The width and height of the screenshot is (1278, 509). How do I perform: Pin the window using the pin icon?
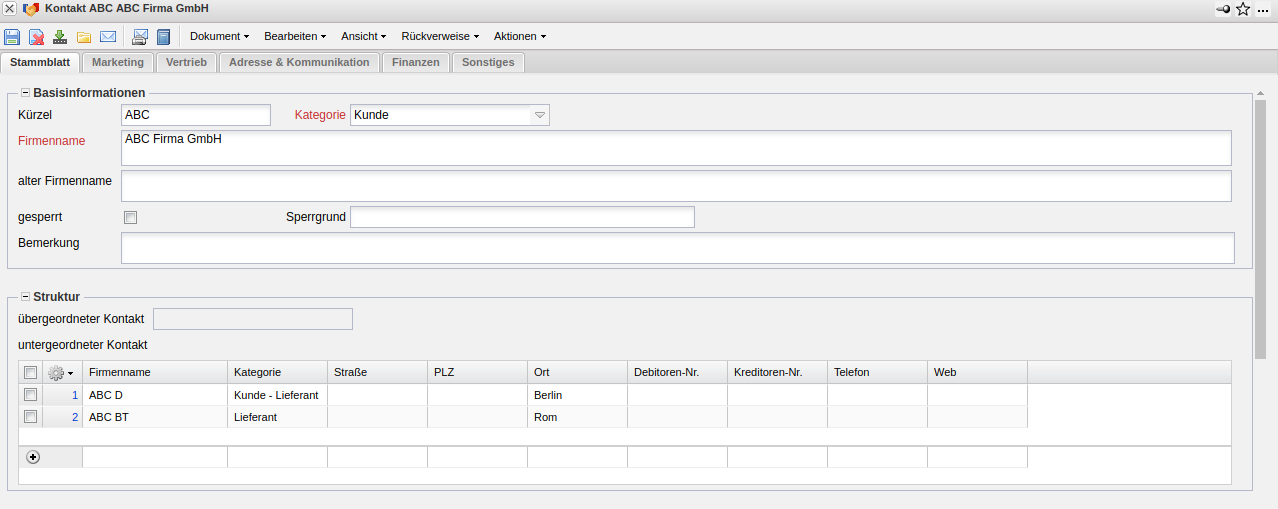pyautogui.click(x=1223, y=9)
